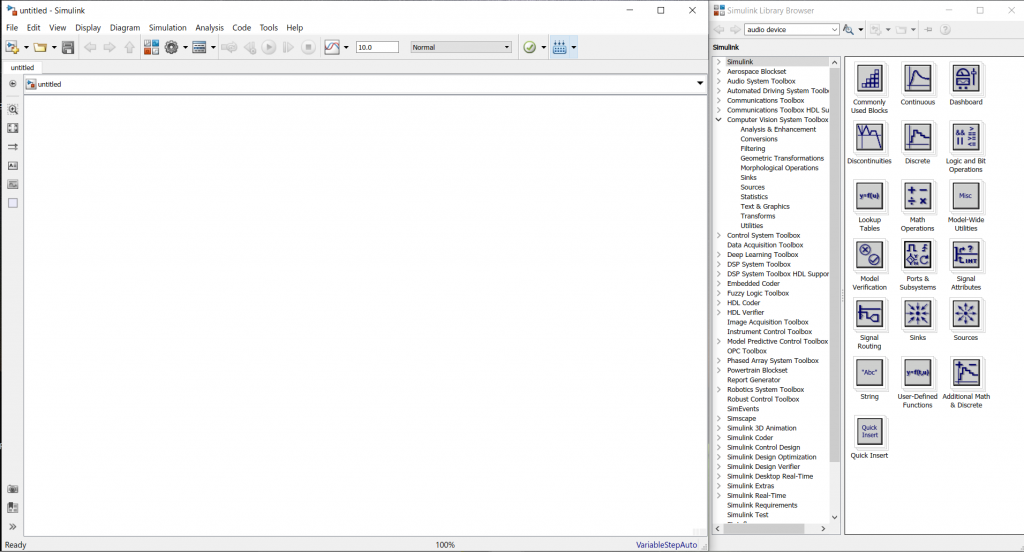Click the Run simulation play button
Image resolution: width=1024 pixels, height=552 pixels.
tap(268, 47)
